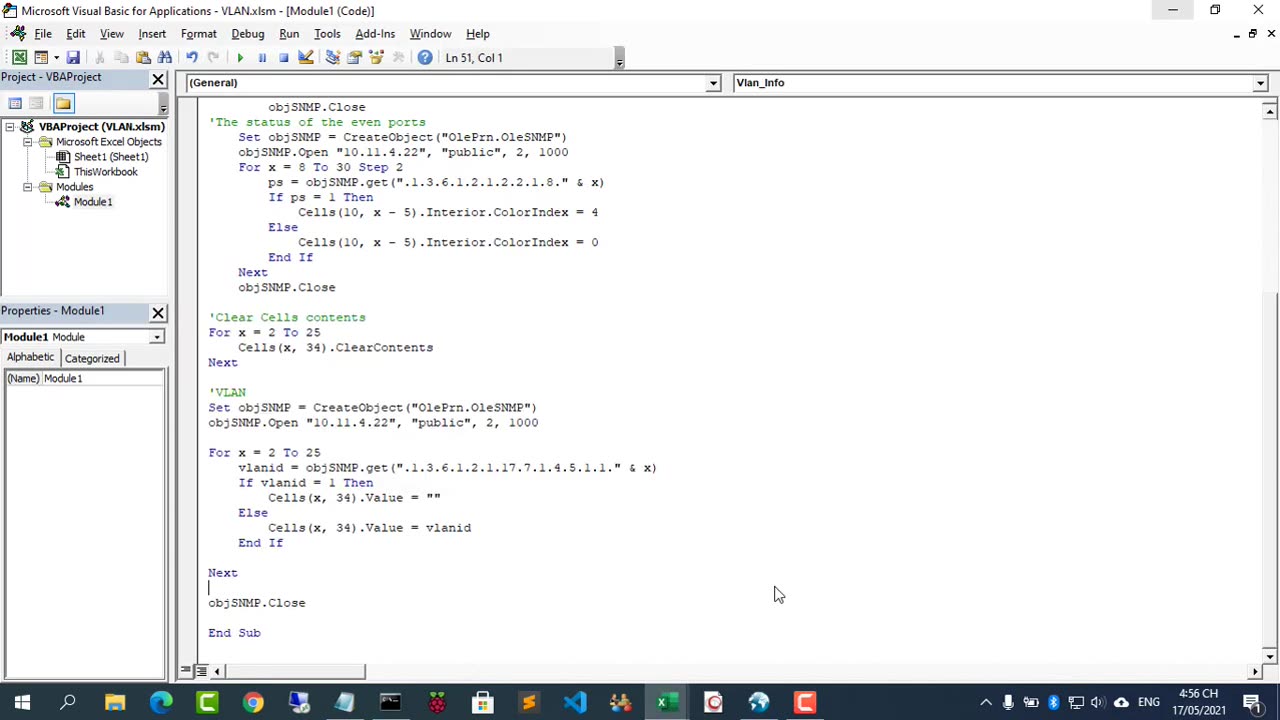Click the 'End Sub' line in code
Viewport: 1280px width, 720px height.
coord(234,633)
